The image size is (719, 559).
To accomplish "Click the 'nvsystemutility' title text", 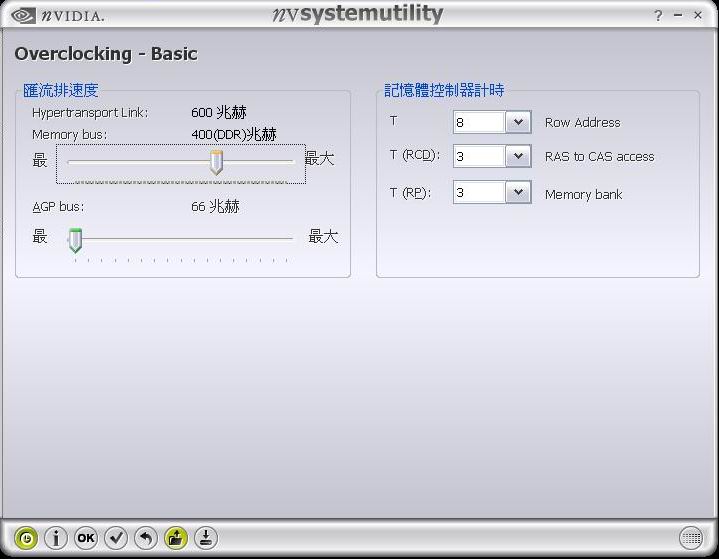I will click(x=358, y=15).
